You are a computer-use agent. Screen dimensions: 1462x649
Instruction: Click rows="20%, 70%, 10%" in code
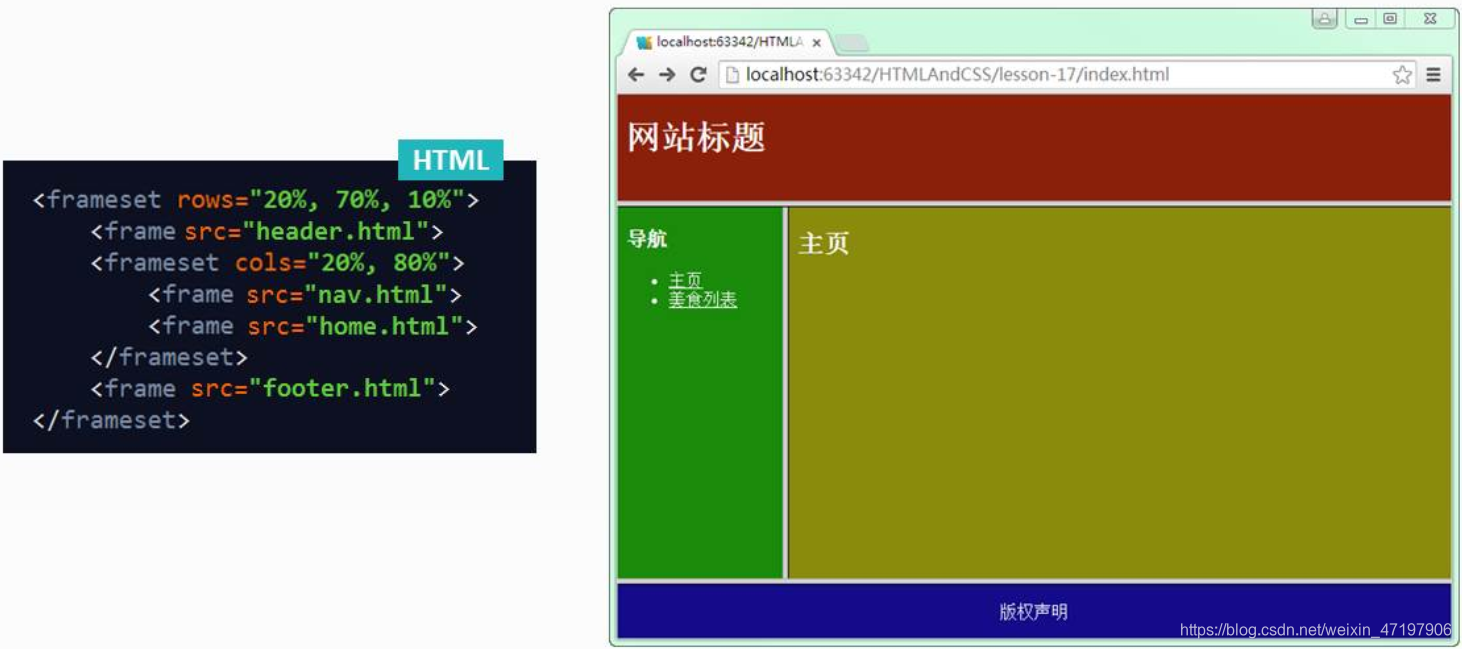tap(321, 200)
